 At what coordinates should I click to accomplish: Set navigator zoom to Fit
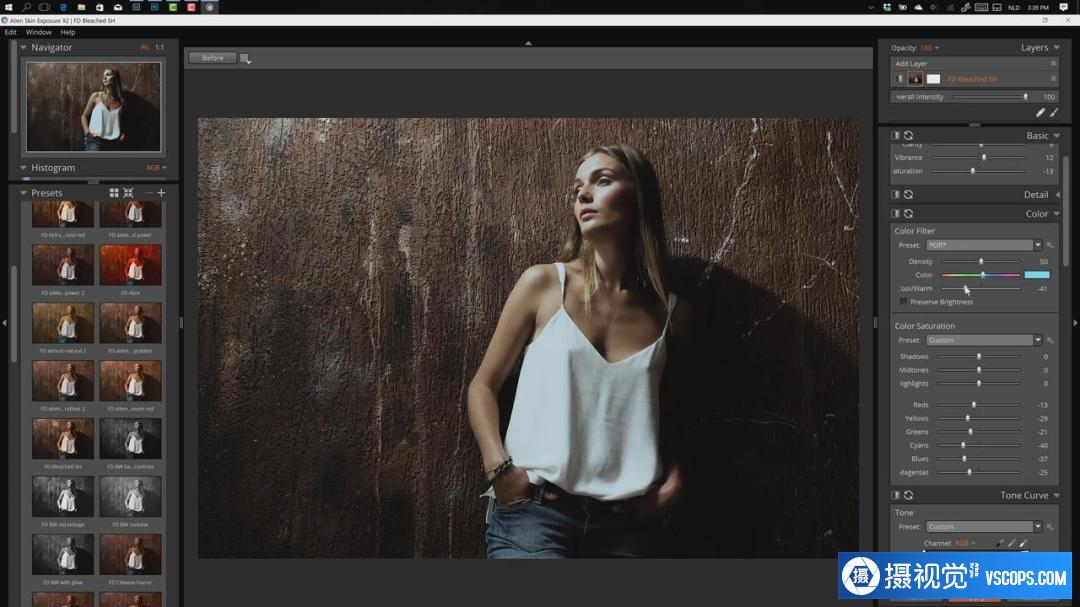145,48
